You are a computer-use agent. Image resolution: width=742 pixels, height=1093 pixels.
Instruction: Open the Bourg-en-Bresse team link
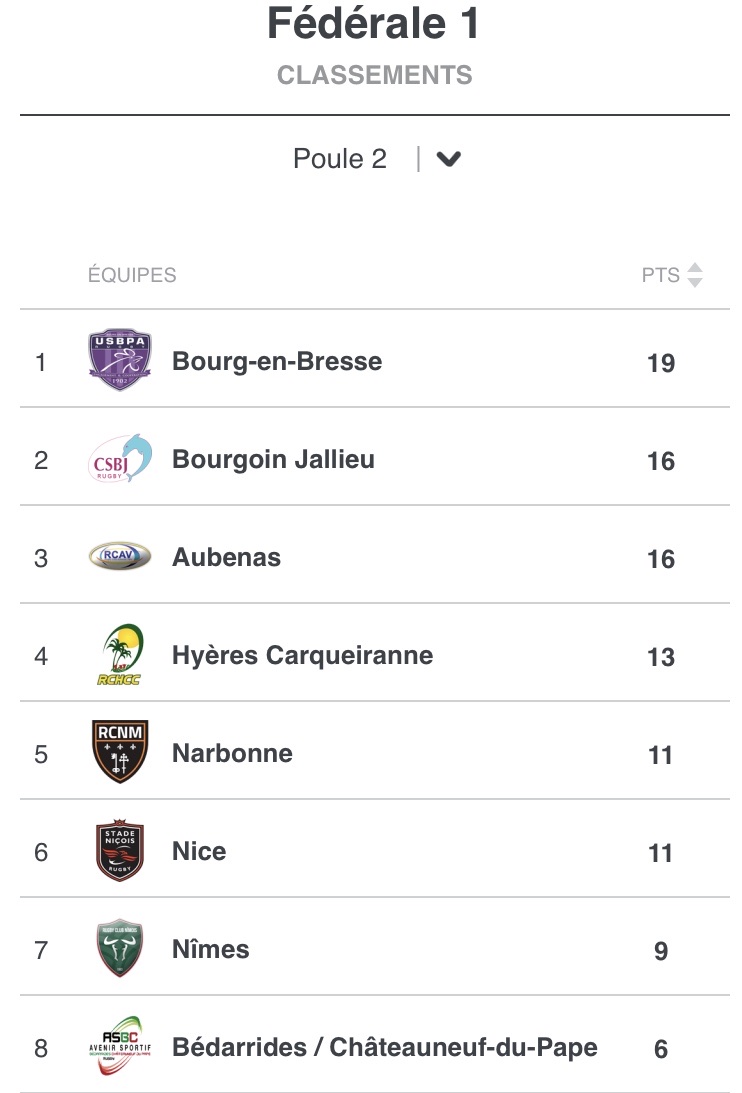(x=277, y=361)
